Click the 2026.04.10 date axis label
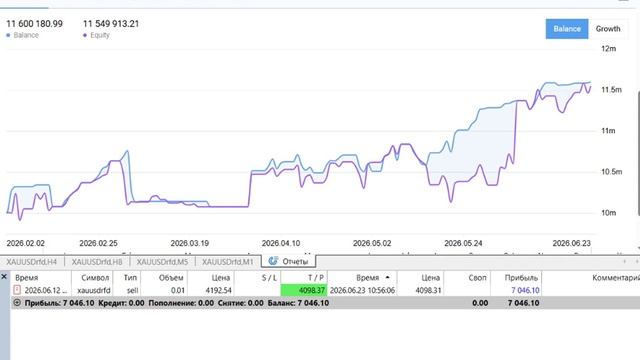640x360 pixels. pos(281,243)
